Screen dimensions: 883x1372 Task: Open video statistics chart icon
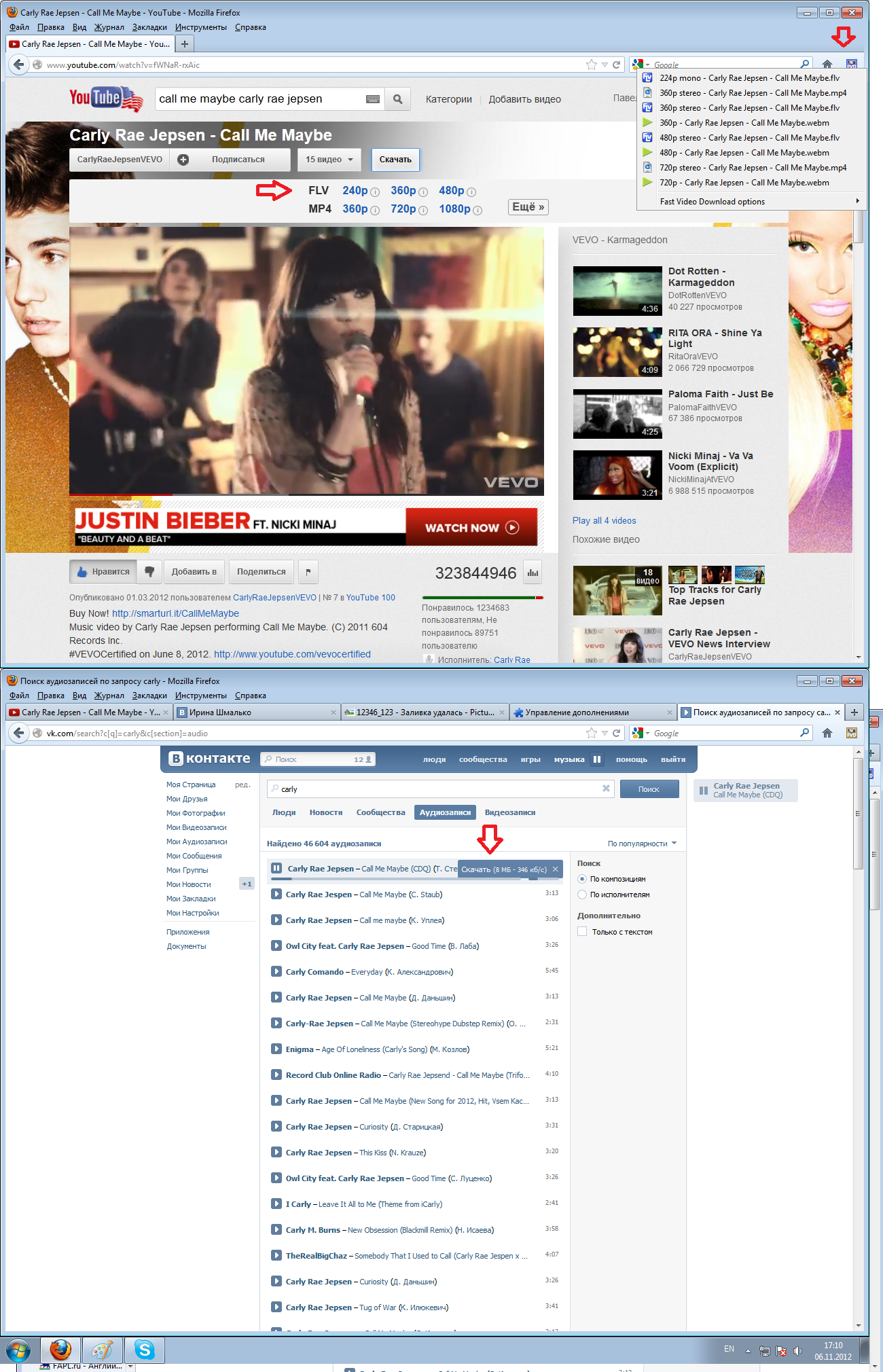[x=533, y=573]
